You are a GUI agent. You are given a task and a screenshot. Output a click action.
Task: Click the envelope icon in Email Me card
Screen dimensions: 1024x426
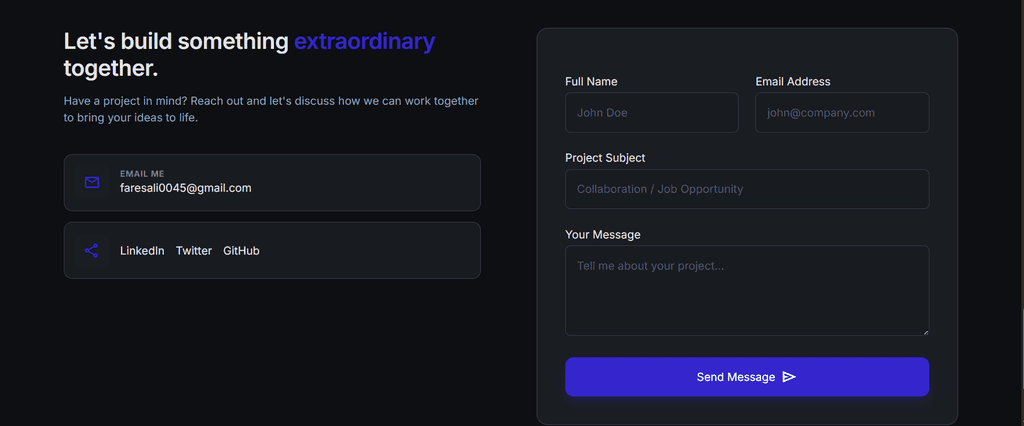point(92,182)
